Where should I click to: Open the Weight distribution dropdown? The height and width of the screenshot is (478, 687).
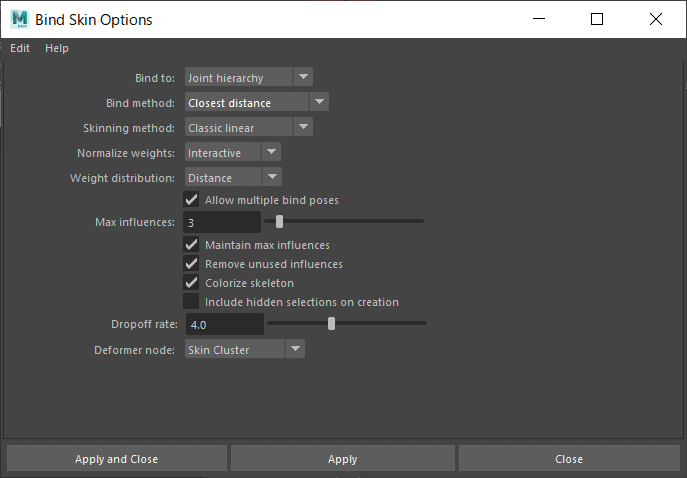[233, 177]
